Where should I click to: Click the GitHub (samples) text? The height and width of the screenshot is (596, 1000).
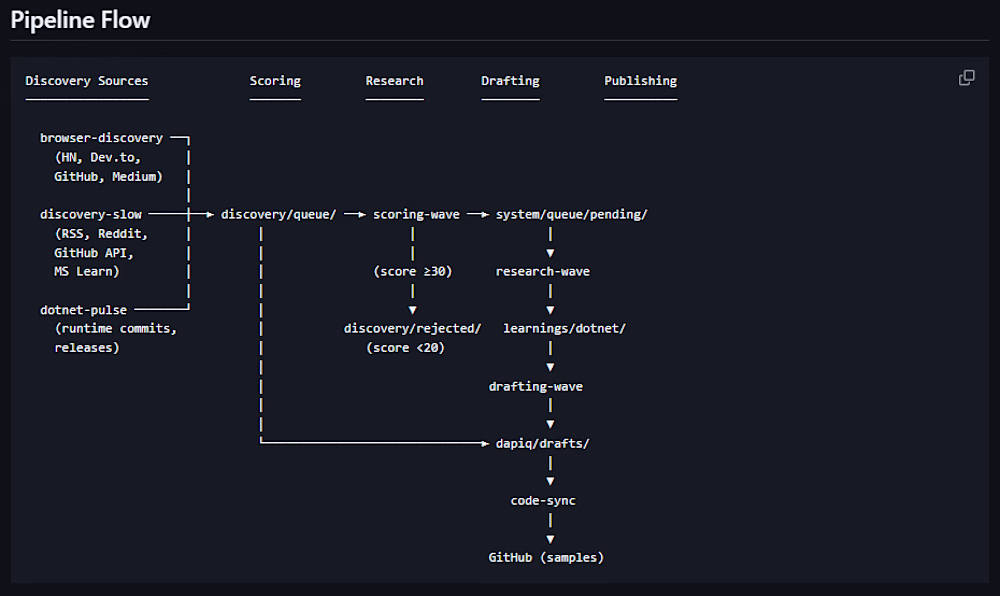coord(546,557)
